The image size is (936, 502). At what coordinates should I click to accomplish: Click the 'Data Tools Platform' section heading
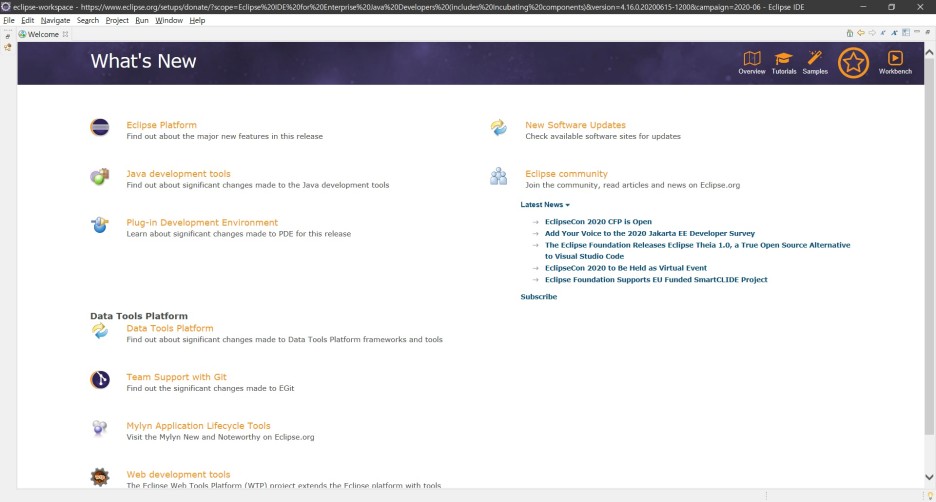point(139,316)
